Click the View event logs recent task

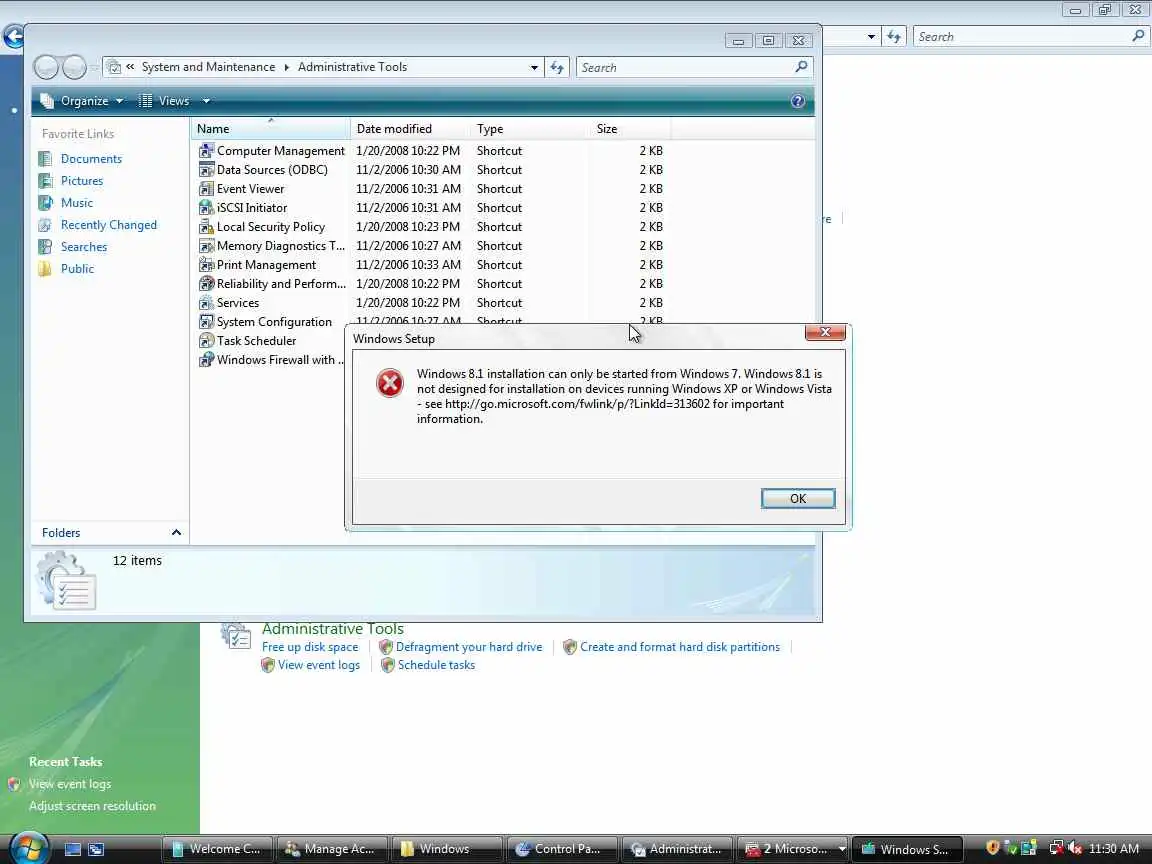[x=70, y=784]
